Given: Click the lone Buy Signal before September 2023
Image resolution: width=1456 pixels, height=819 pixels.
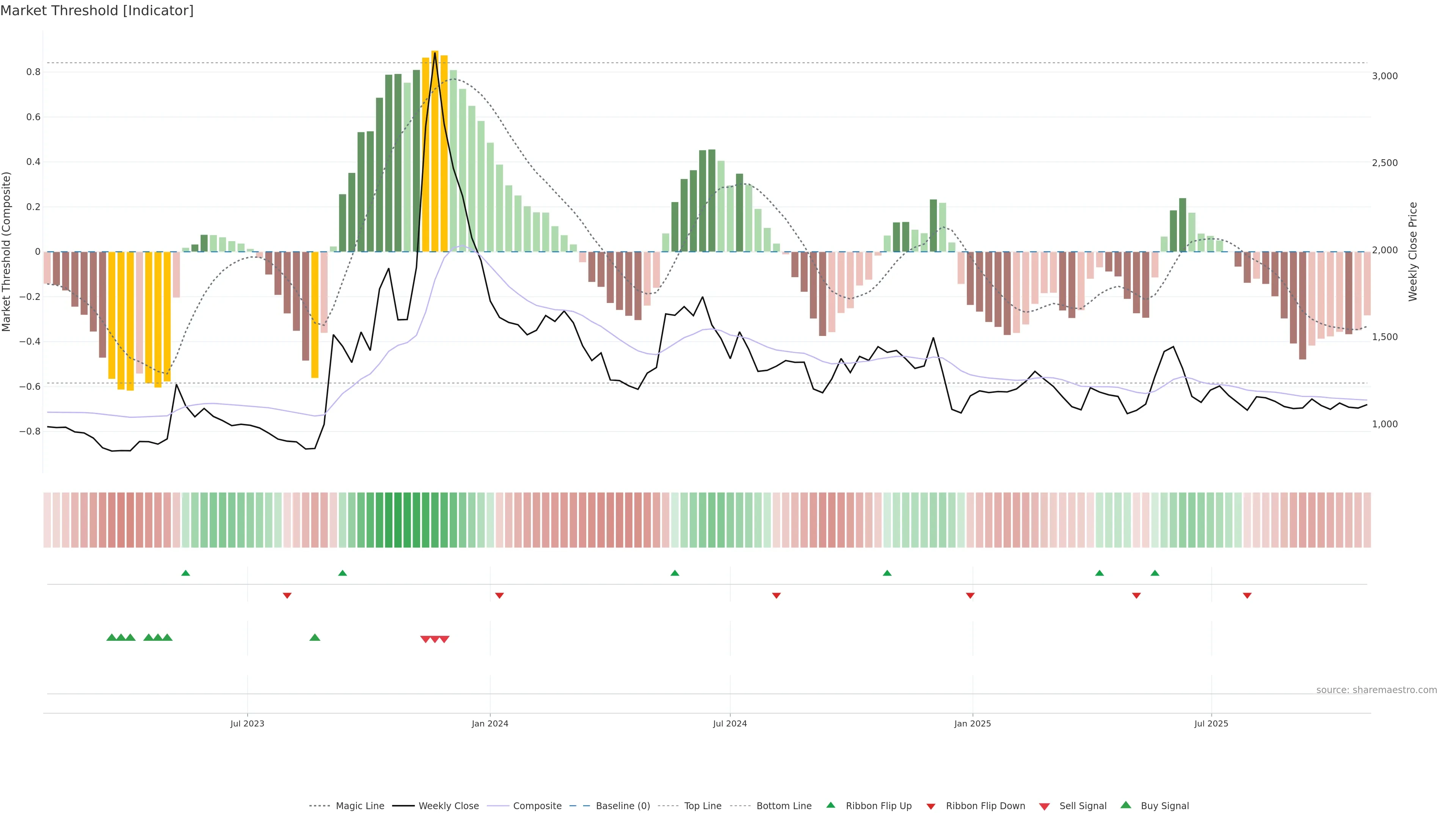Looking at the screenshot, I should pyautogui.click(x=315, y=637).
